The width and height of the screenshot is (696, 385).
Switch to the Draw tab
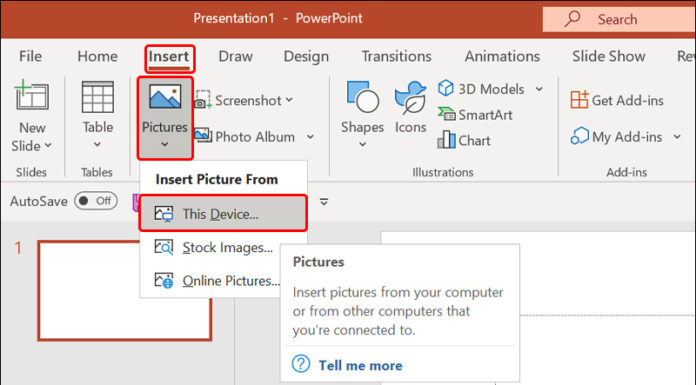(236, 56)
